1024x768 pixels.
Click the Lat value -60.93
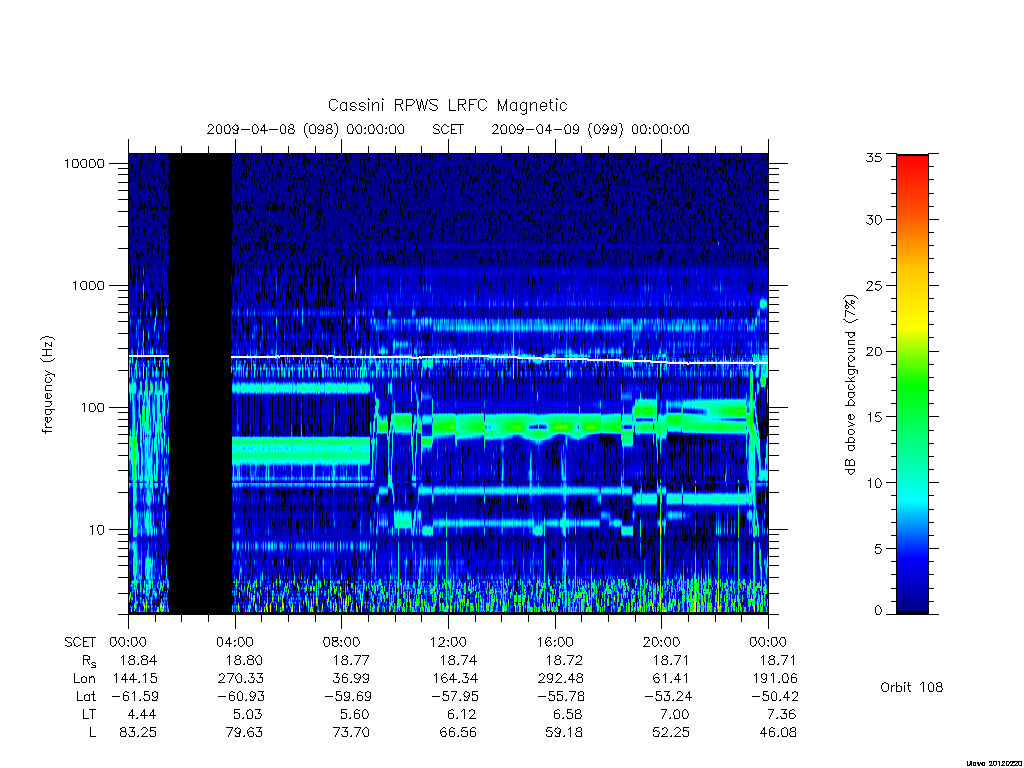[x=240, y=696]
